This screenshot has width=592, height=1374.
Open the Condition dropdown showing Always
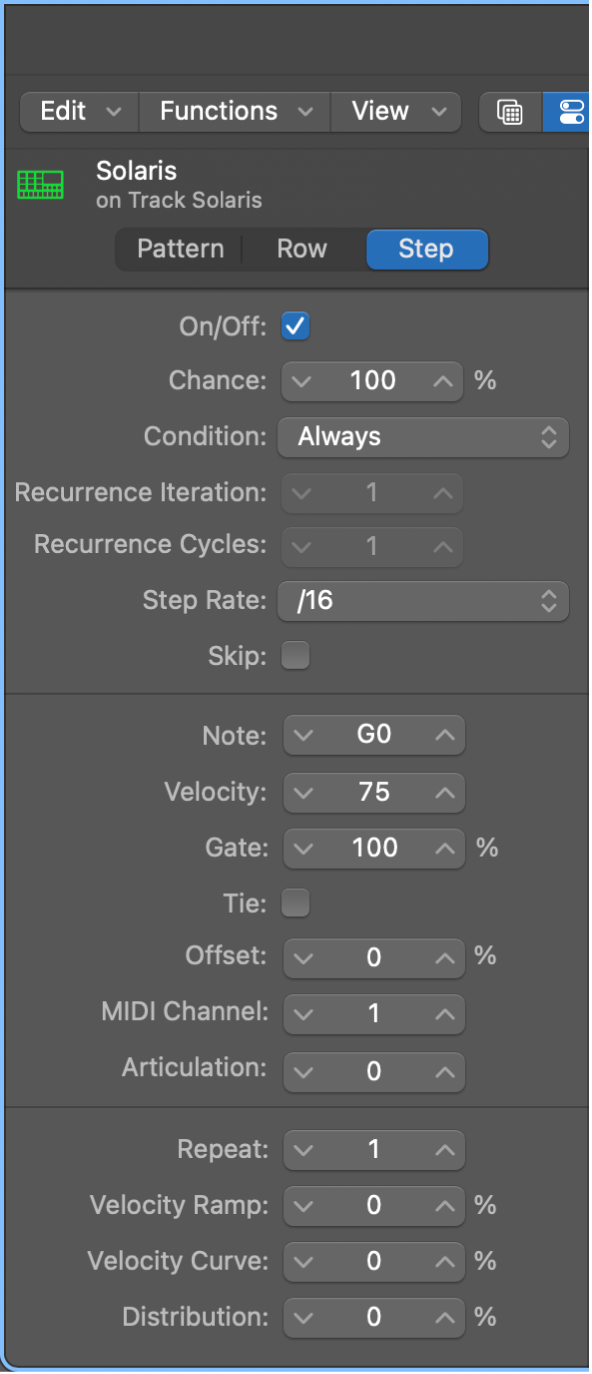pos(422,437)
